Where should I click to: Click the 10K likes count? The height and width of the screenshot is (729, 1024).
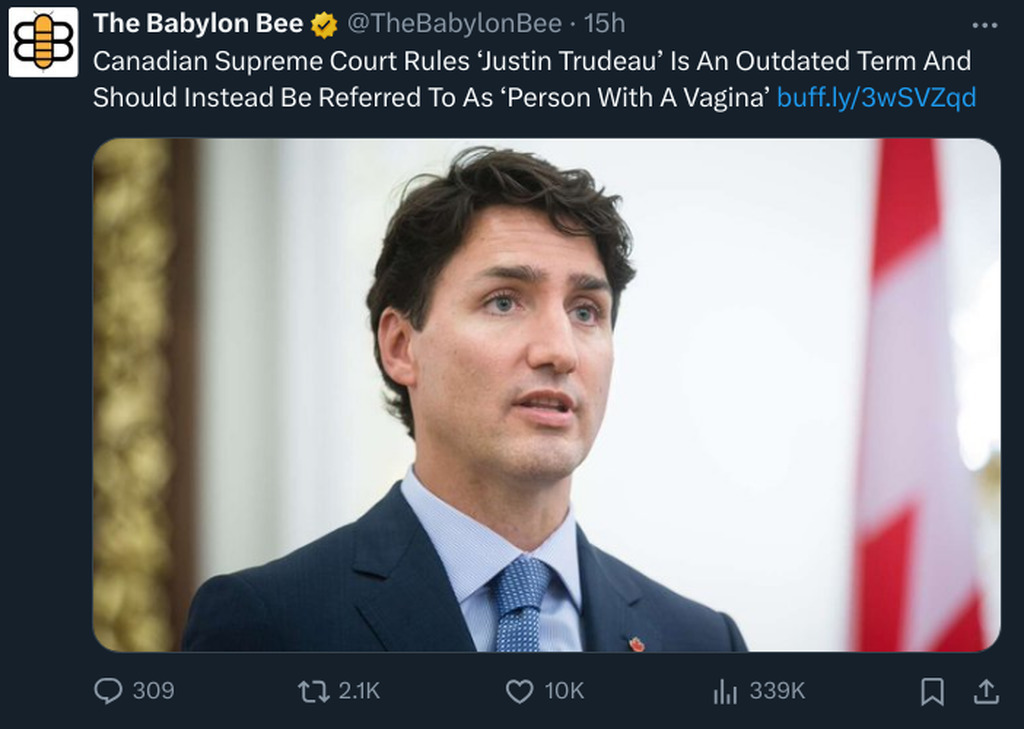564,690
